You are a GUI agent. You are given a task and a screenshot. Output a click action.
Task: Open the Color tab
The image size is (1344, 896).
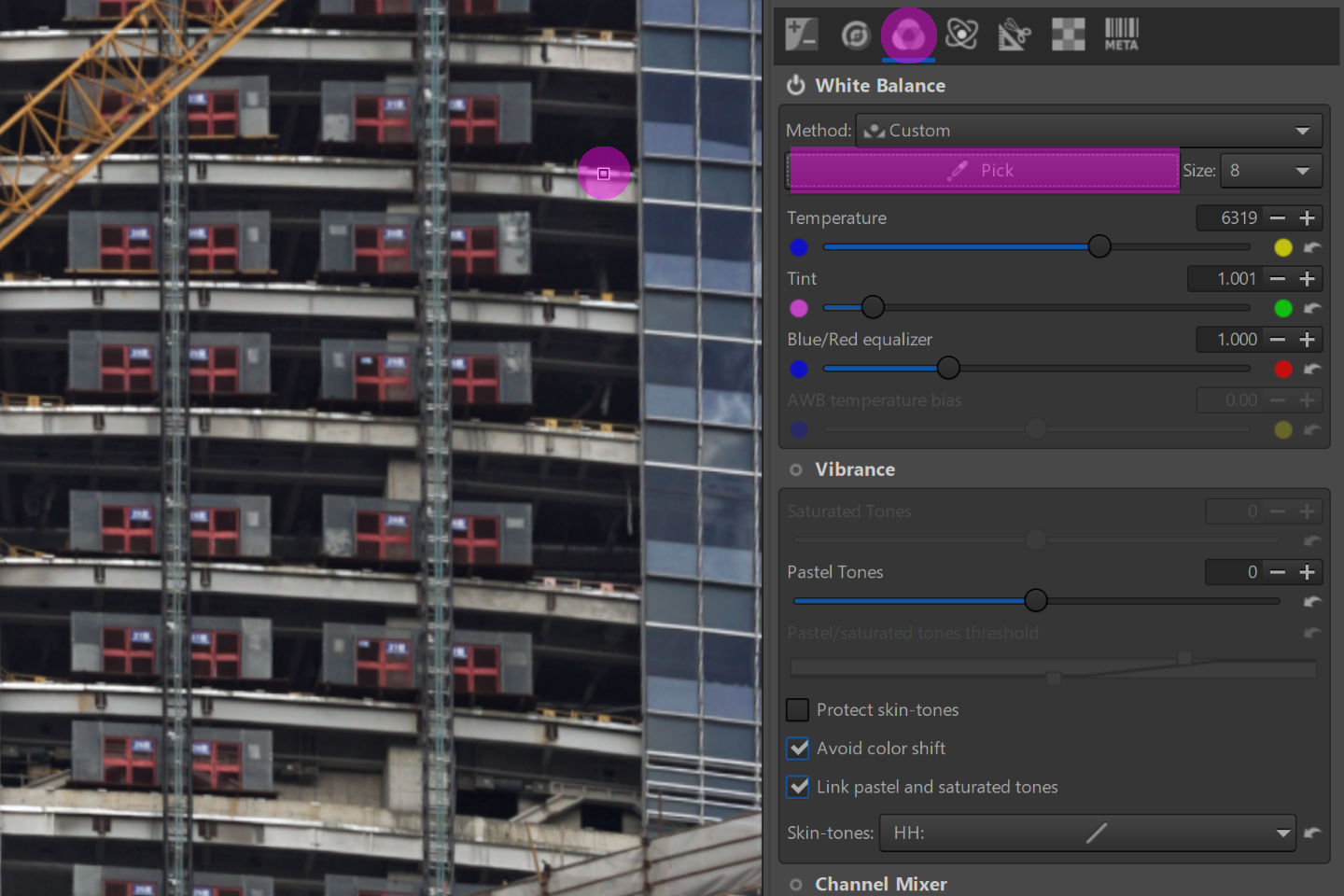(908, 35)
